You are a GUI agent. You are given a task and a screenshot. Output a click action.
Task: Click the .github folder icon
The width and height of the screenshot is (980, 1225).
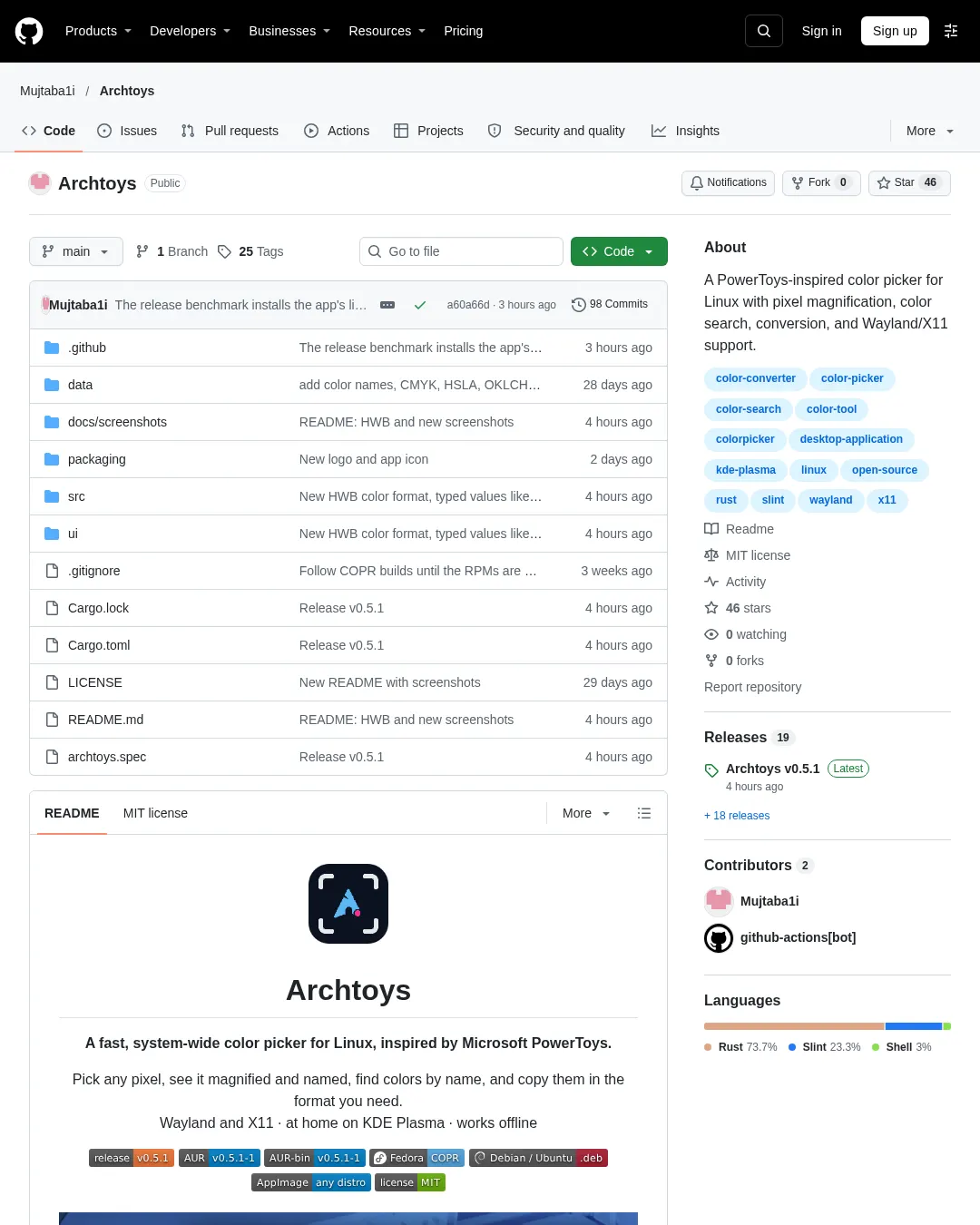tap(52, 348)
